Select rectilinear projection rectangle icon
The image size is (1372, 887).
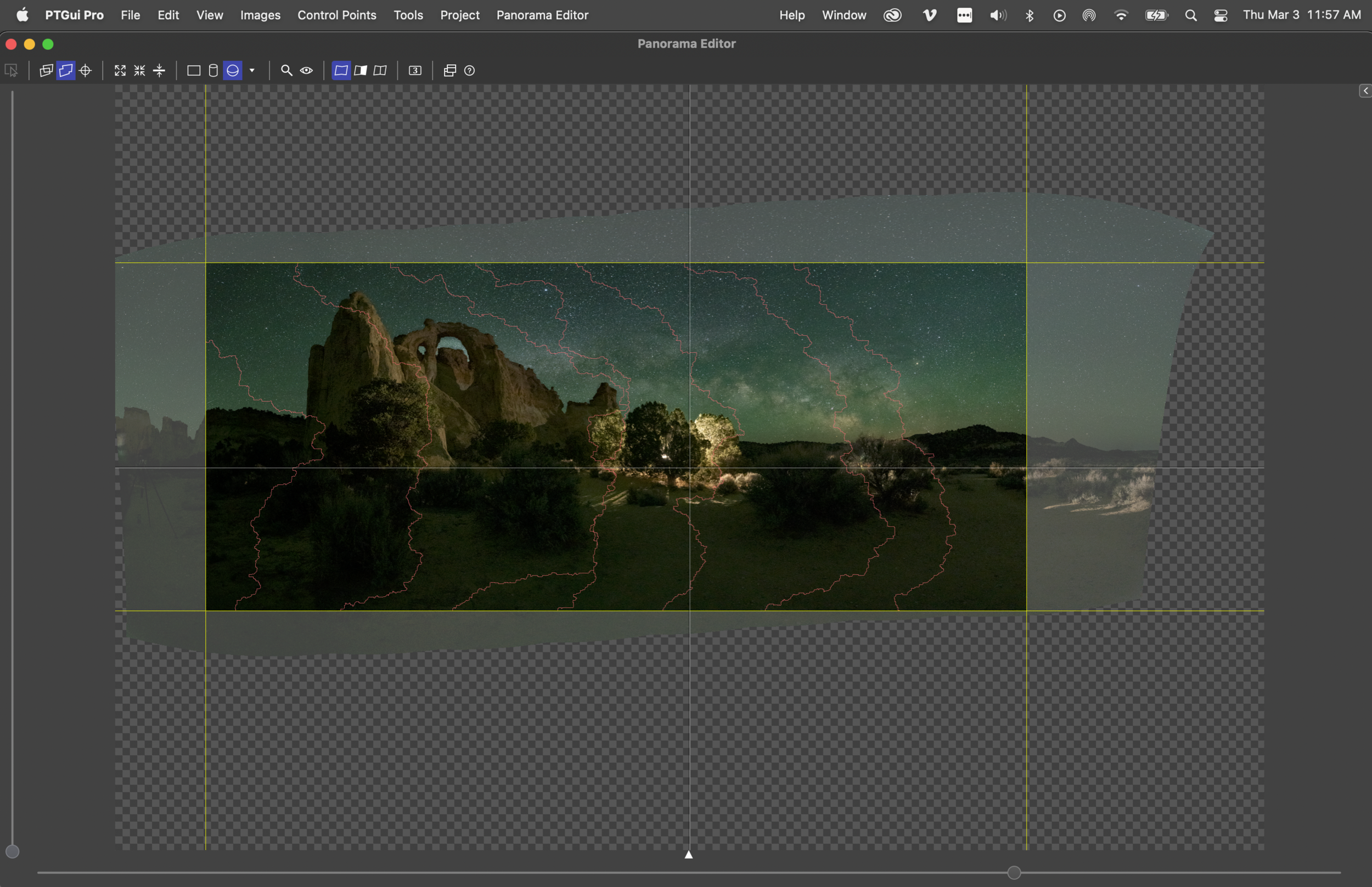coord(194,71)
